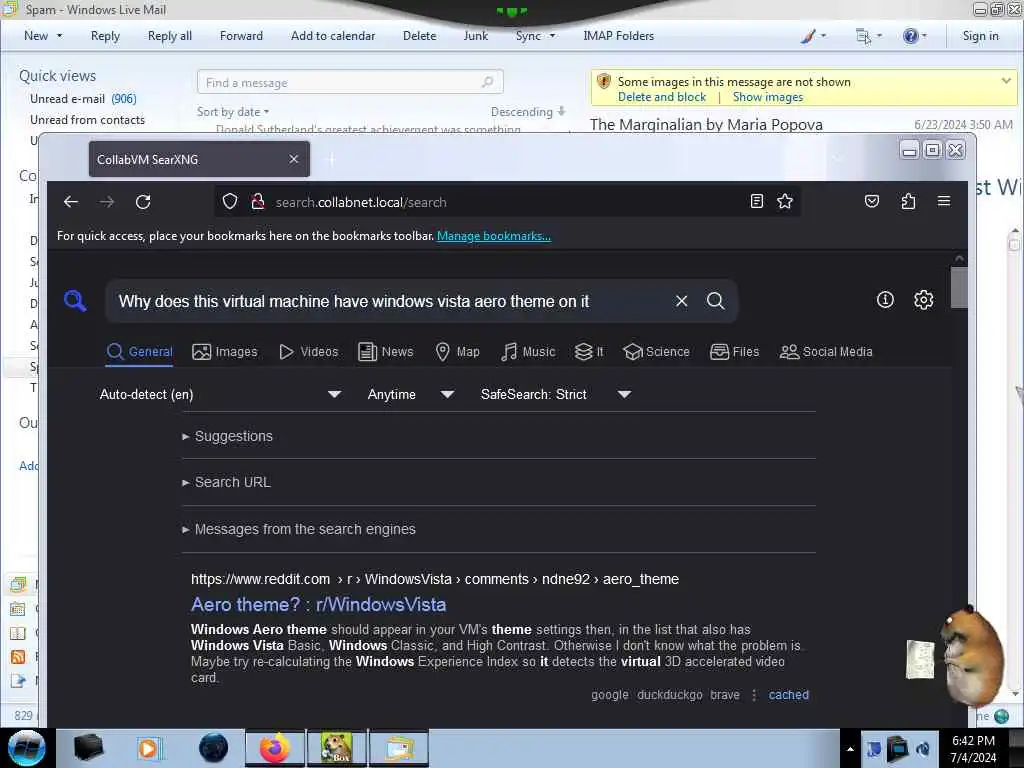Open Windows Live Mail help icon
This screenshot has width=1024, height=768.
(x=910, y=36)
